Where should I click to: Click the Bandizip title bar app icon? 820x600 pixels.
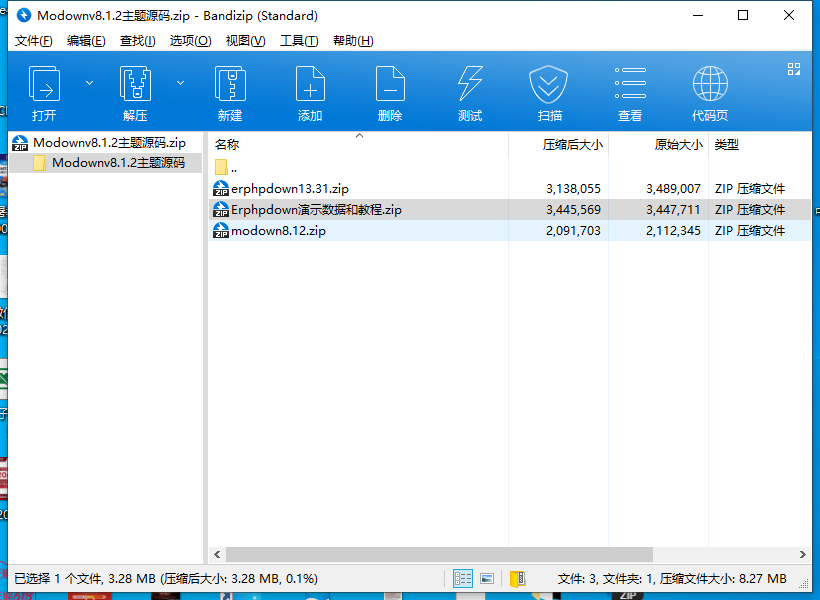pyautogui.click(x=24, y=15)
